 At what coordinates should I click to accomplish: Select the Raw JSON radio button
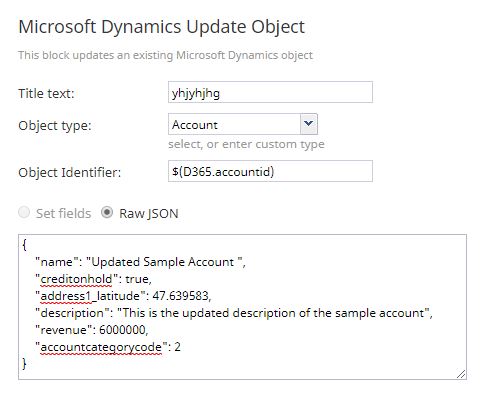tap(107, 213)
